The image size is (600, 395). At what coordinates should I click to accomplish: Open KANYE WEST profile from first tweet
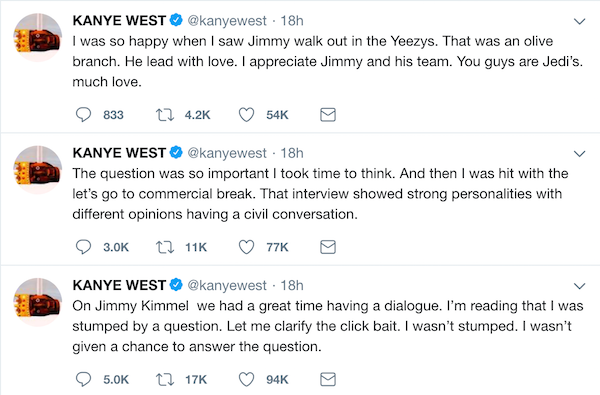click(119, 20)
